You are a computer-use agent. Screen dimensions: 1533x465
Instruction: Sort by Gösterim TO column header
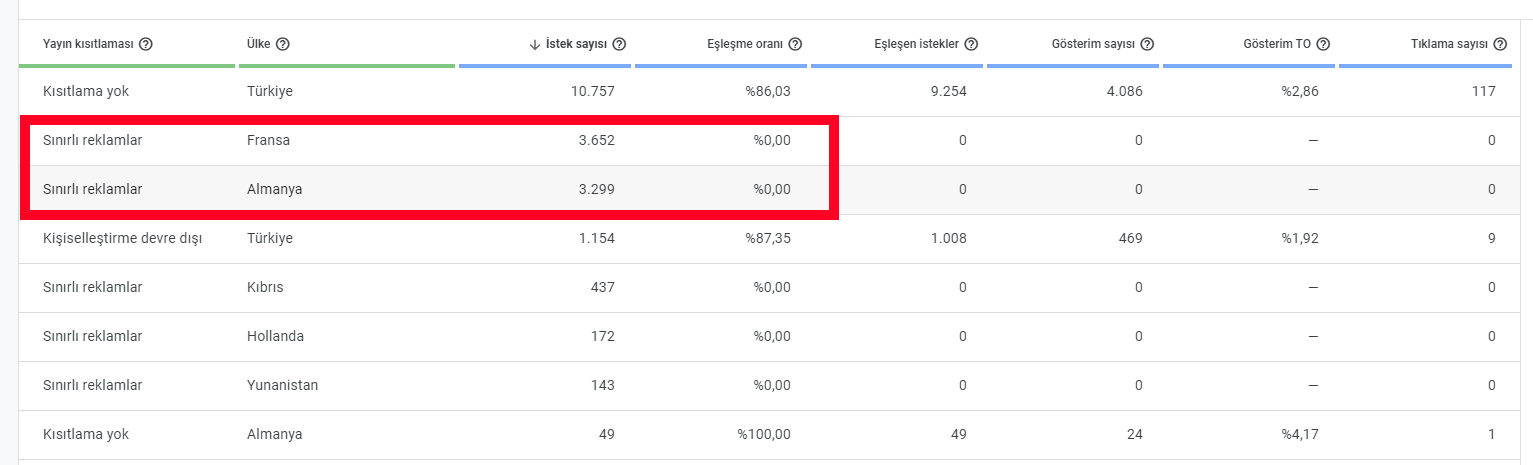click(1277, 44)
